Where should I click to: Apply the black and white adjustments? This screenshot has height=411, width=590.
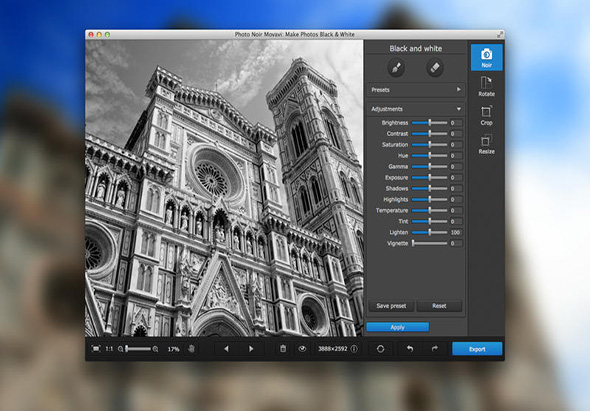(x=397, y=327)
